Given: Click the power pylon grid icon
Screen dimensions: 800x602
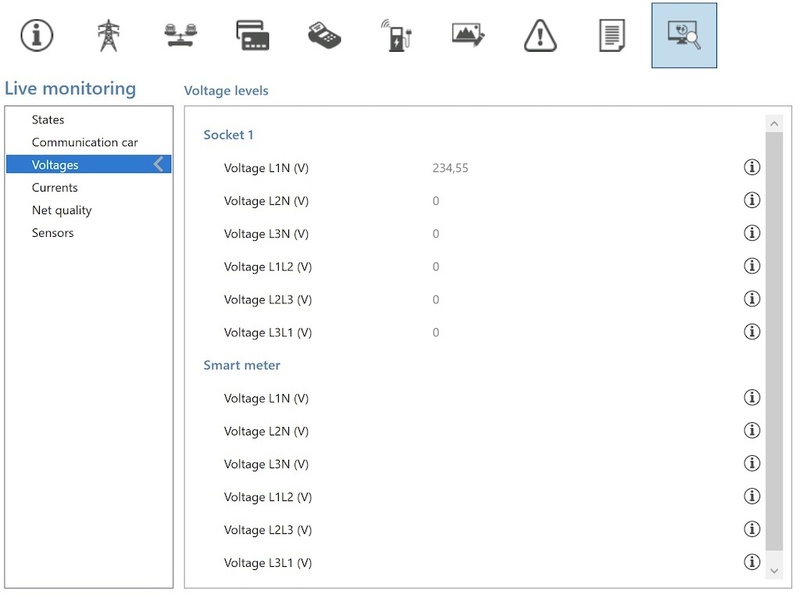Looking at the screenshot, I should (107, 35).
